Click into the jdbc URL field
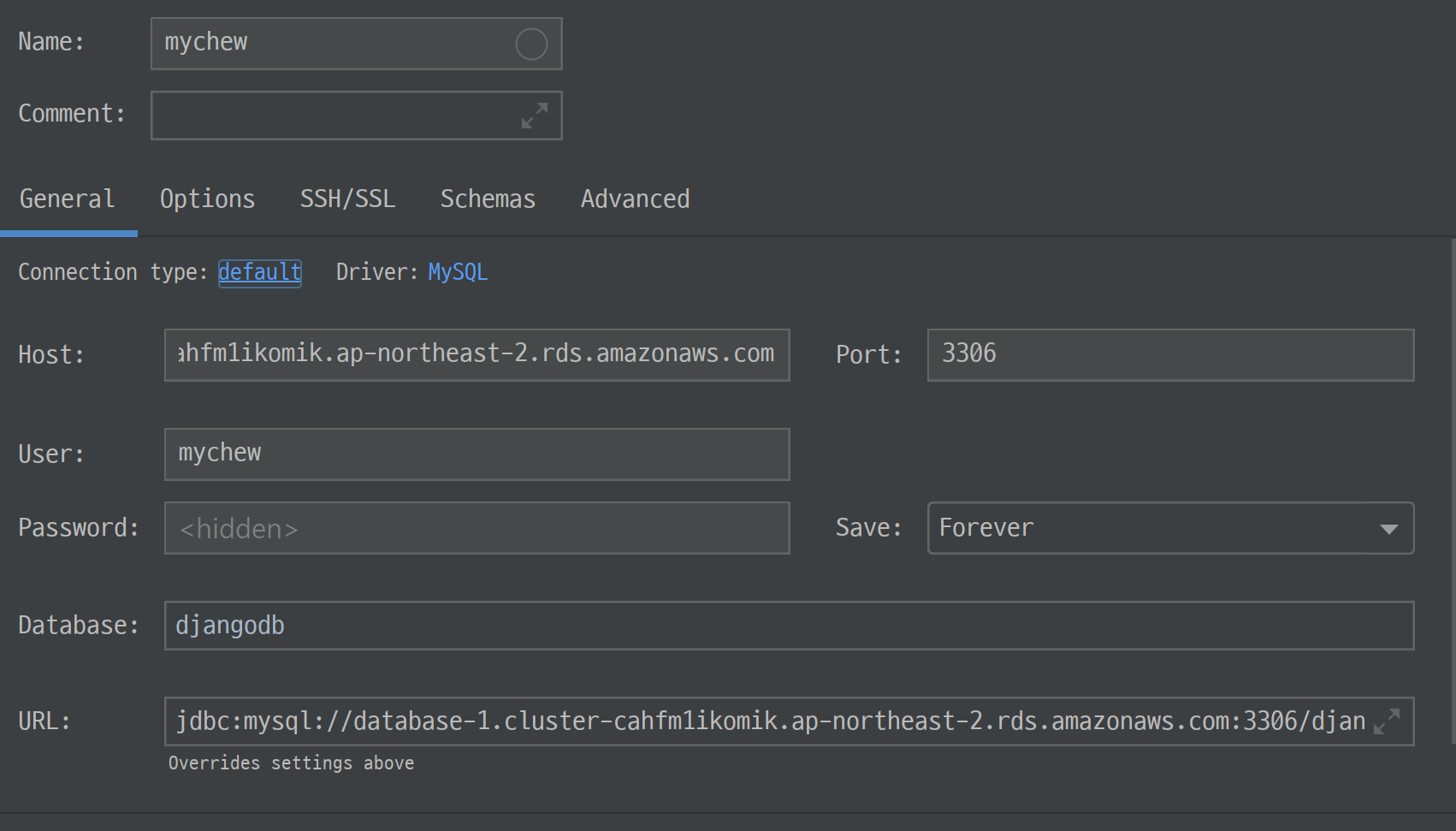The image size is (1456, 831). tap(789, 721)
